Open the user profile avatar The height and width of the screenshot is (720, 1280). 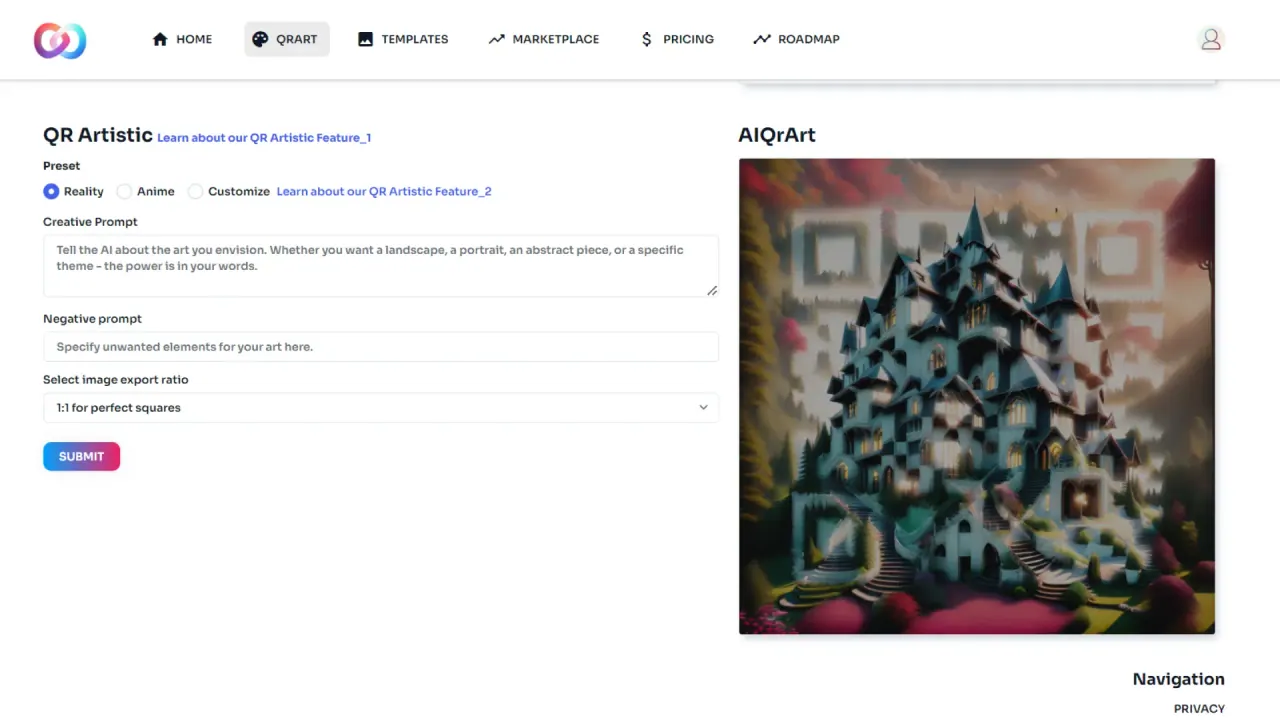pyautogui.click(x=1211, y=39)
